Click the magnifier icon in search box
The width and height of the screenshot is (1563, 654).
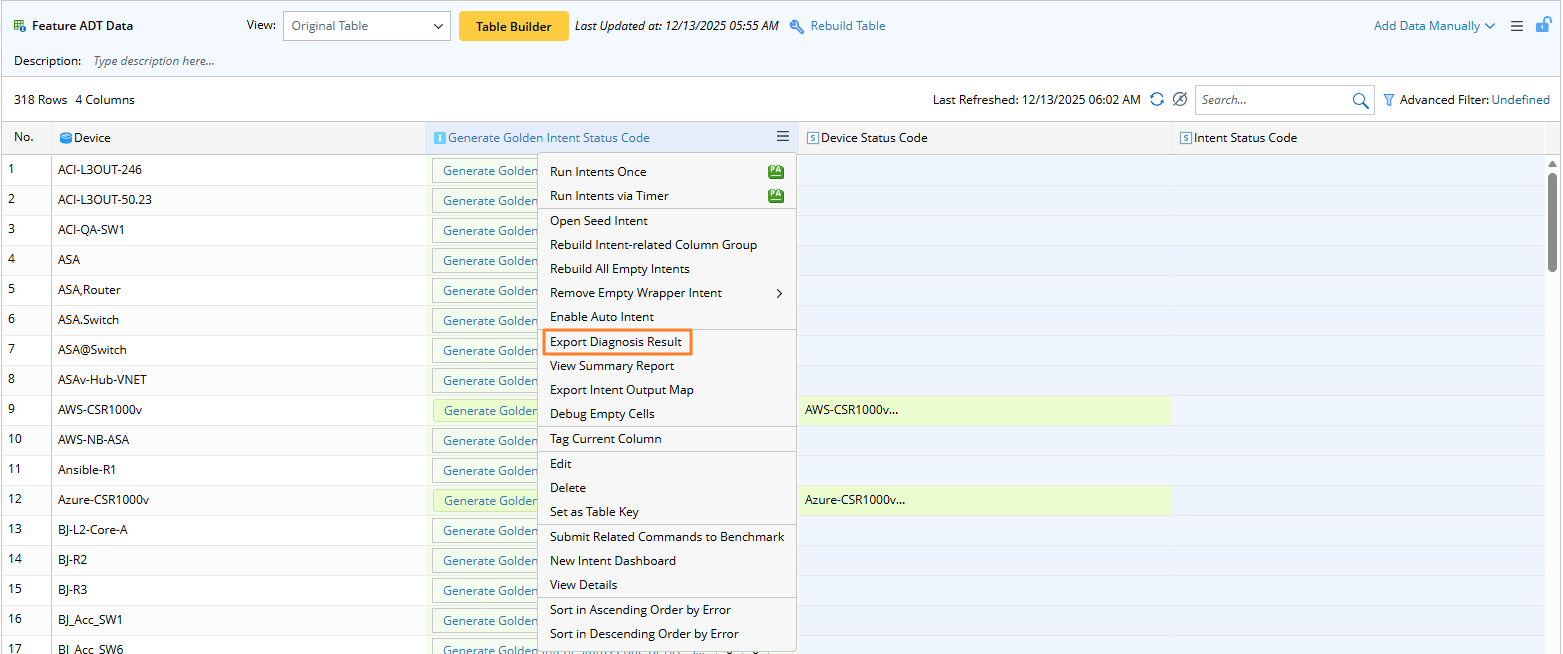click(1360, 100)
